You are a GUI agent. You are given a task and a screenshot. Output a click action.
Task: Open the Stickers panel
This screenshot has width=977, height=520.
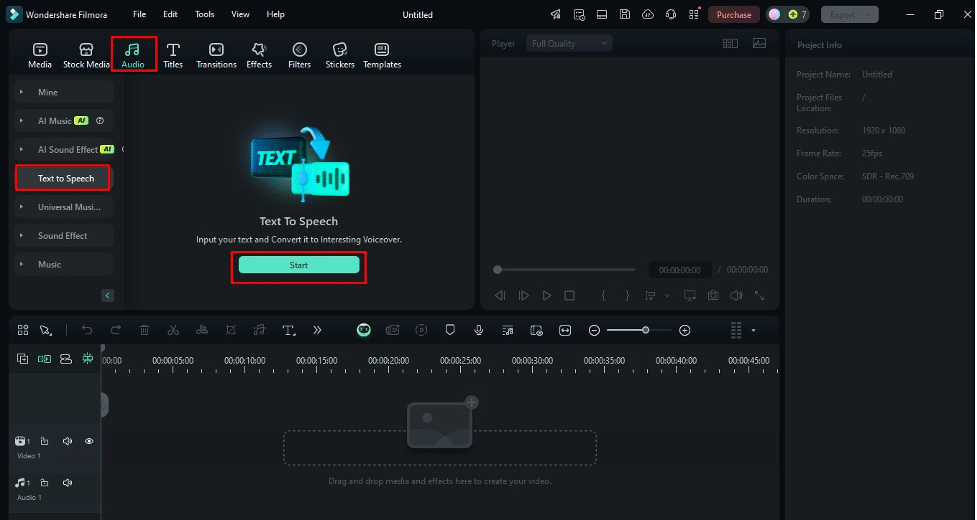click(x=339, y=55)
